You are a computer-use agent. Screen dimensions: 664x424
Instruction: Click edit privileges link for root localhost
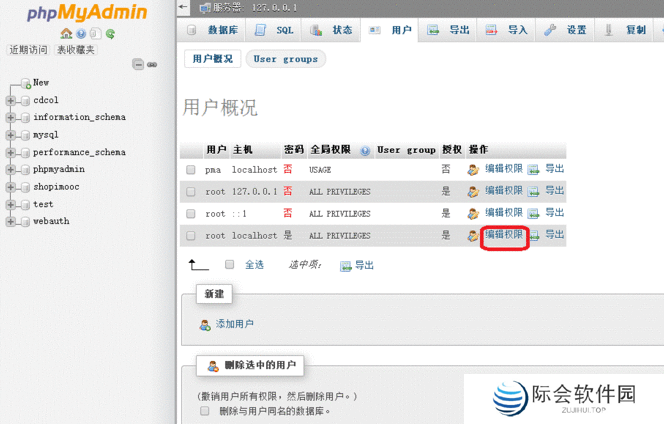pyautogui.click(x=504, y=235)
